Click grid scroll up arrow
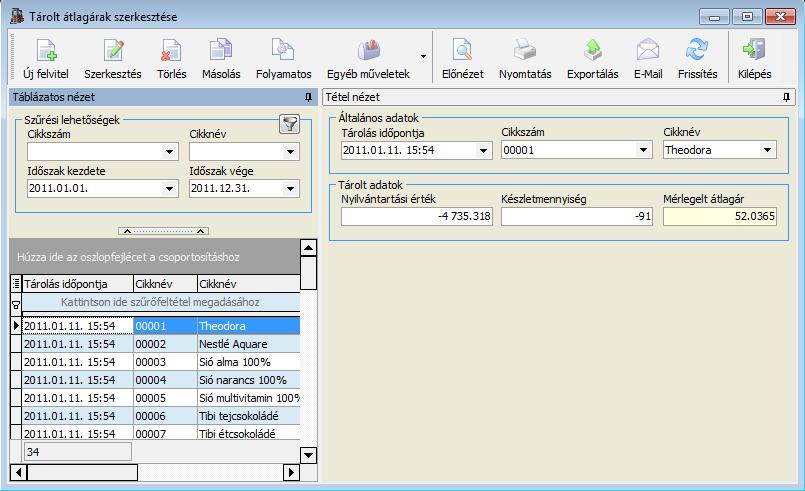The image size is (805, 491). (x=308, y=248)
